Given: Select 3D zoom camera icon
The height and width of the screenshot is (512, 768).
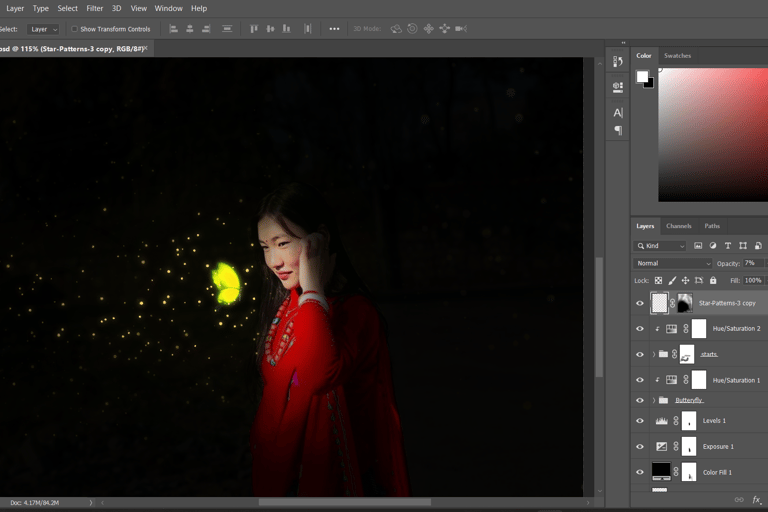Looking at the screenshot, I should click(461, 29).
